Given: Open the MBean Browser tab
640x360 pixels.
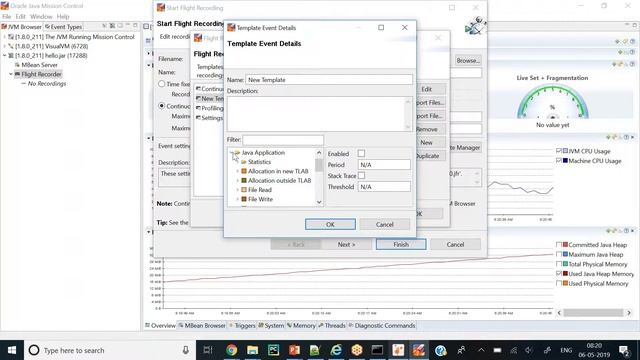Looking at the screenshot, I should [x=202, y=326].
